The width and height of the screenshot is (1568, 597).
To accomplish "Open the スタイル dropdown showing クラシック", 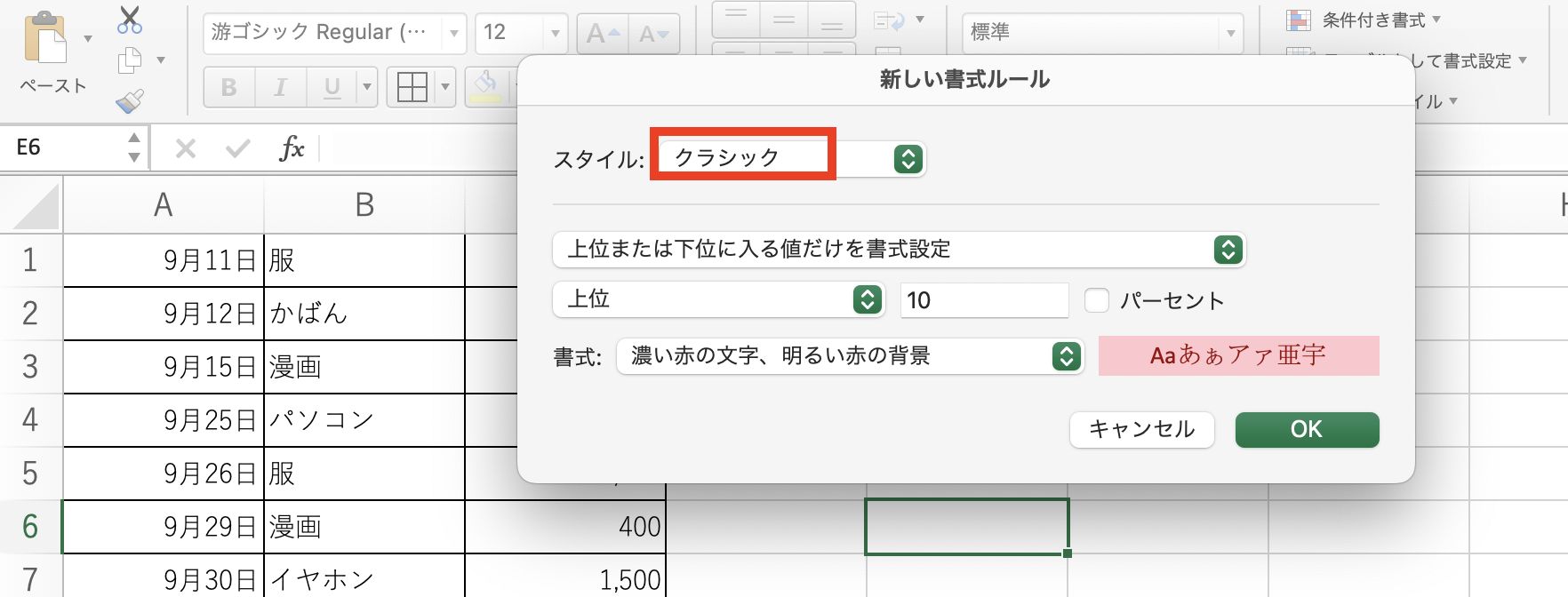I will click(x=791, y=159).
